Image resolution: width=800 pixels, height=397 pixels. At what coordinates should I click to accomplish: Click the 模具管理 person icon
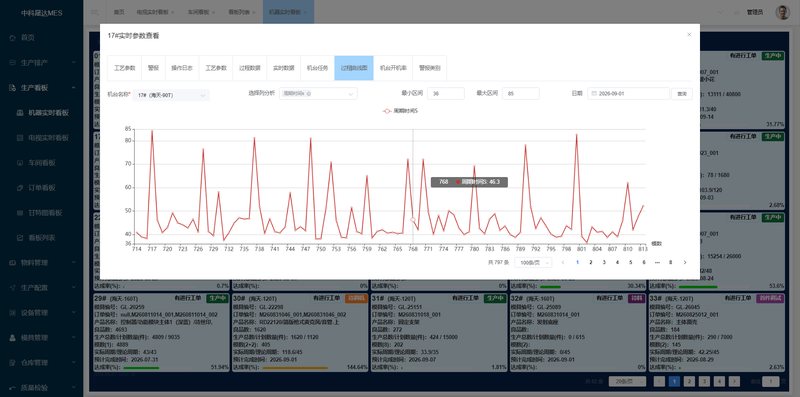pos(12,338)
